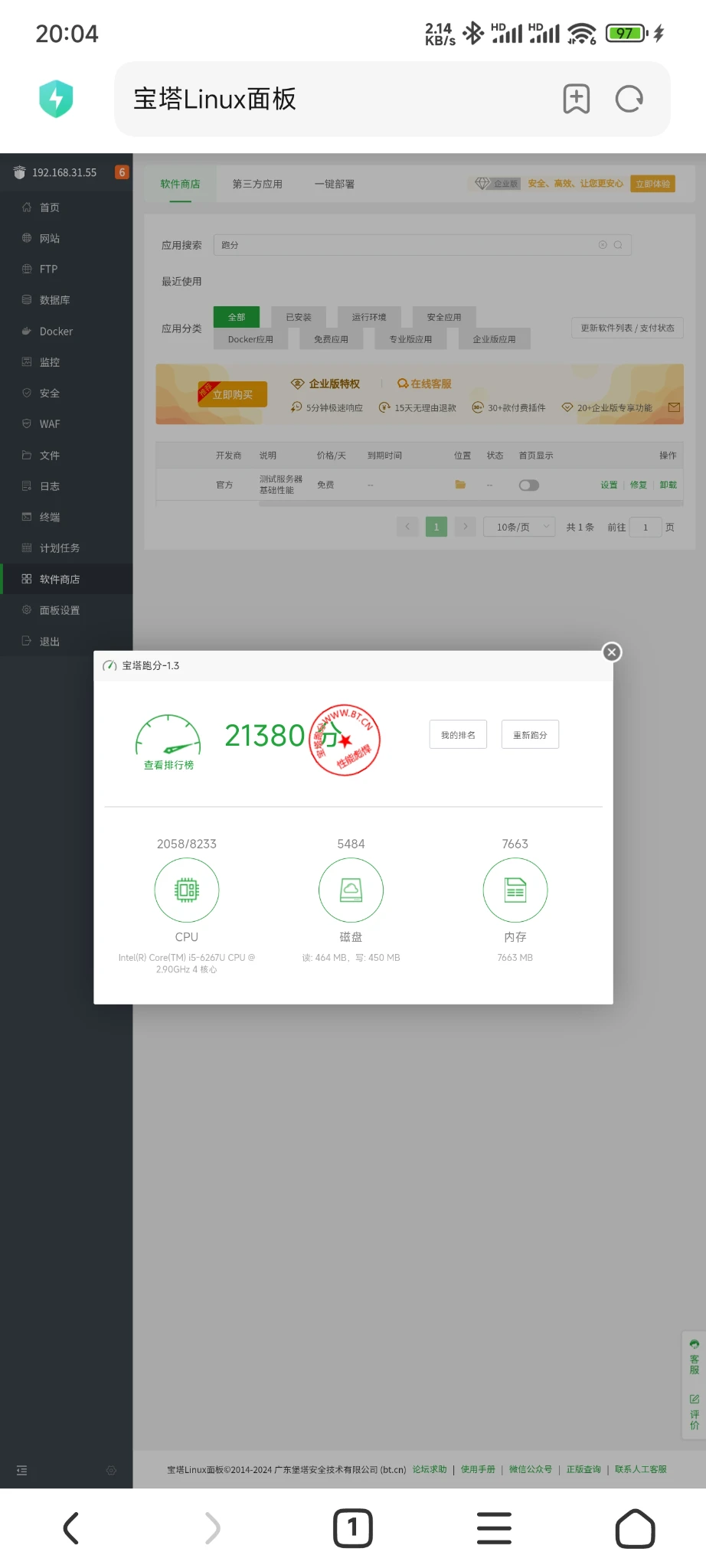This screenshot has height=1568, width=706.
Task: Click the 应用搜索 input field
Action: click(406, 245)
